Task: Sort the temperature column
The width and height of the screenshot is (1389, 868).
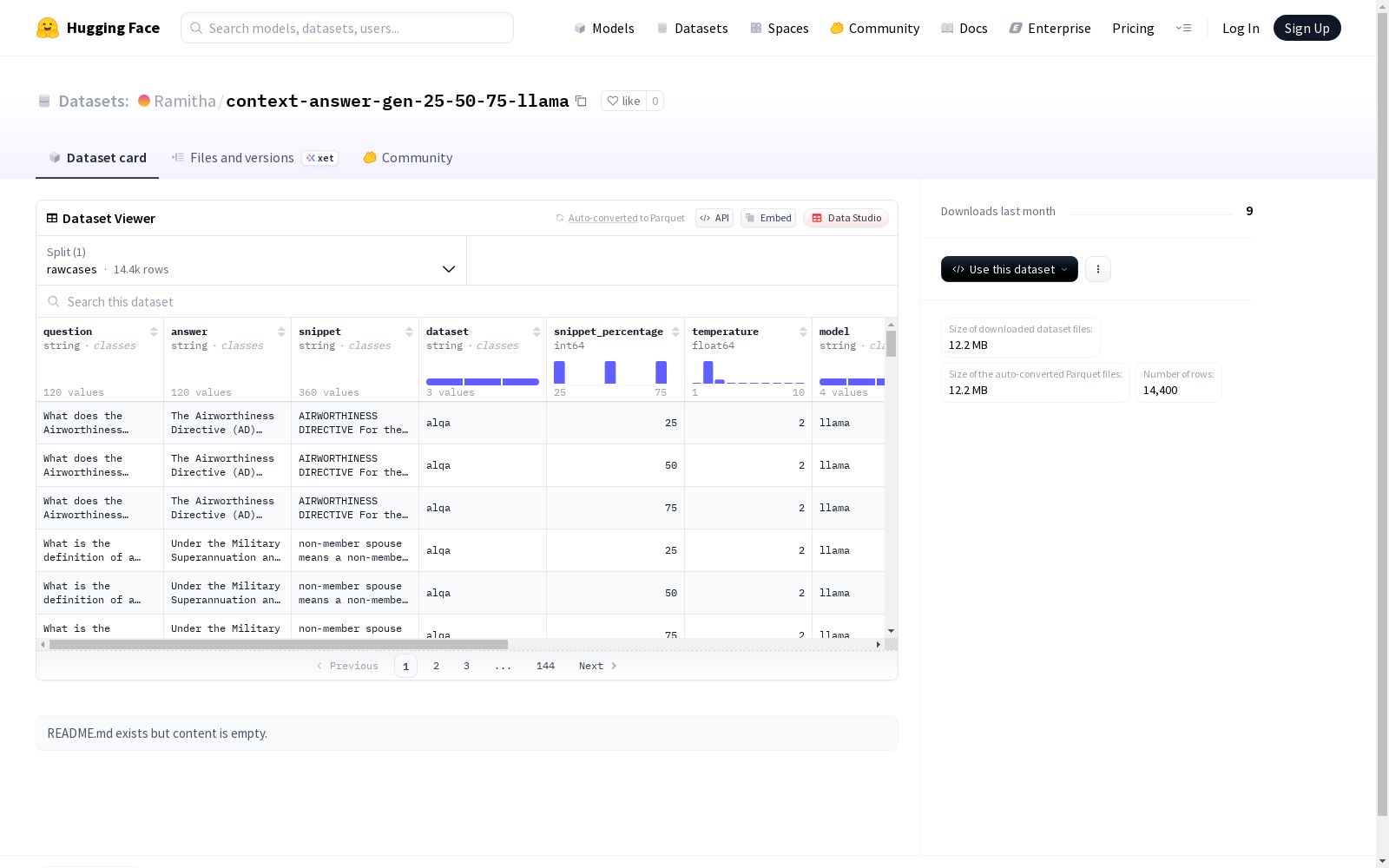Action: [803, 332]
